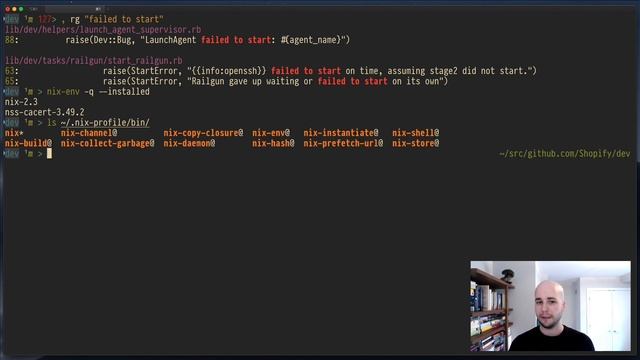This screenshot has height=360, width=640.
Task: Click the nix-instantiate@ entry
Action: [x=341, y=133]
